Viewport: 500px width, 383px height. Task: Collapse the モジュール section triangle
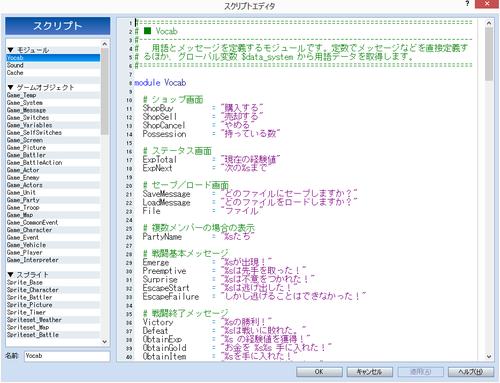[10, 50]
